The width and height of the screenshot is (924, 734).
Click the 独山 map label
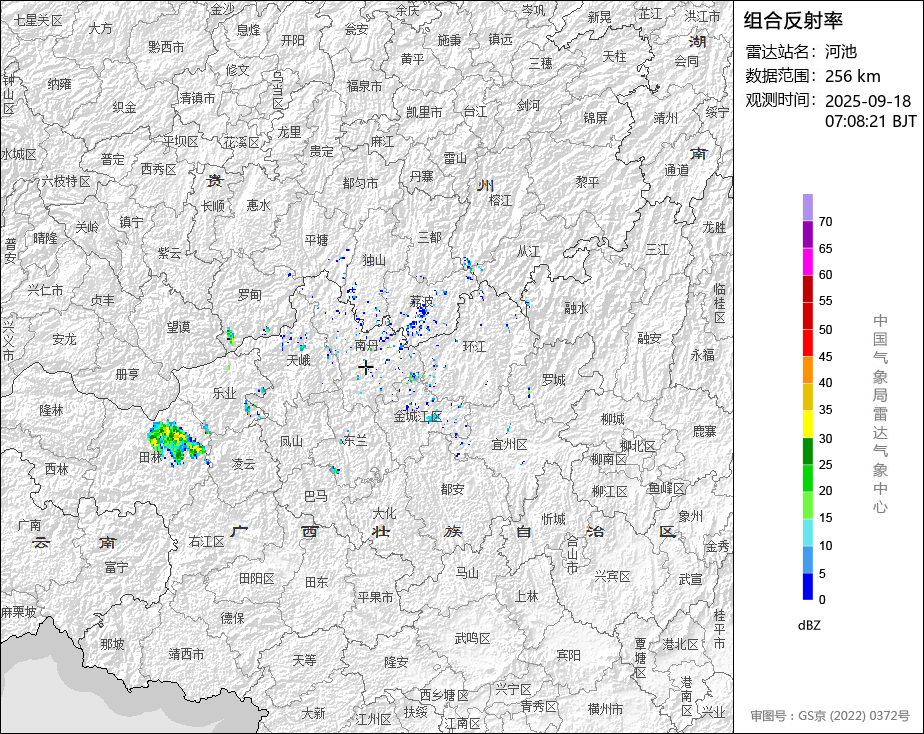click(374, 260)
